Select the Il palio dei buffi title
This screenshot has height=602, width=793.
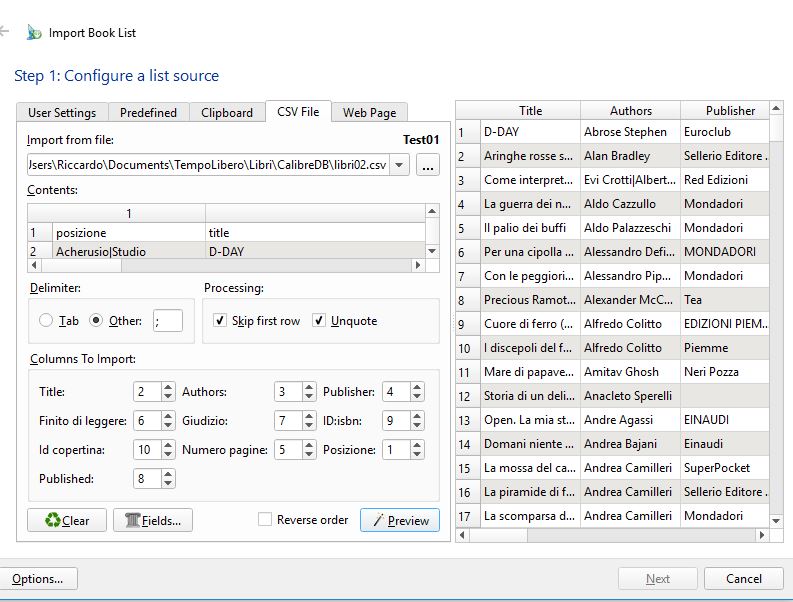pos(530,228)
